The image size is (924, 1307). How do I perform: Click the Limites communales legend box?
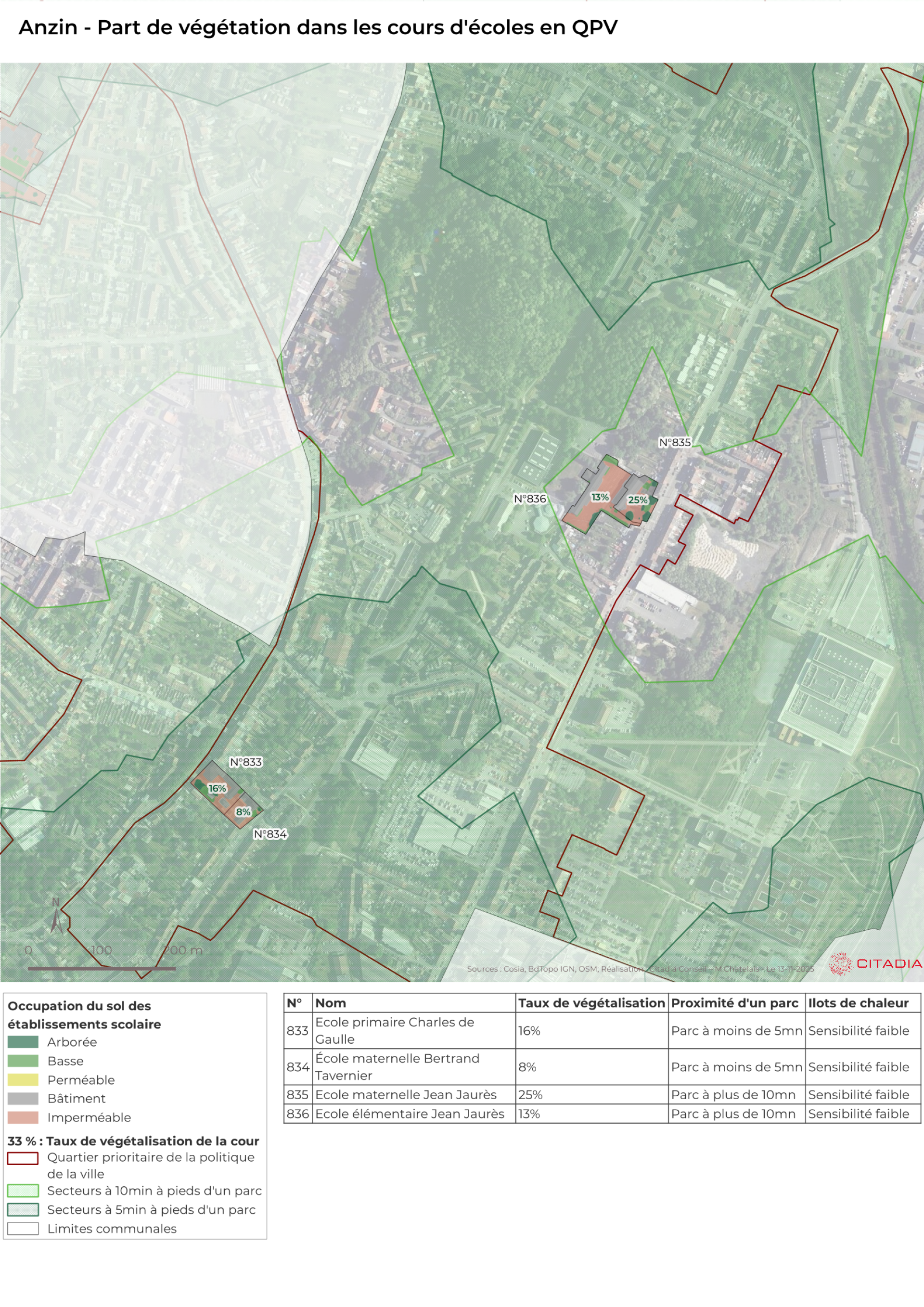(x=23, y=1228)
